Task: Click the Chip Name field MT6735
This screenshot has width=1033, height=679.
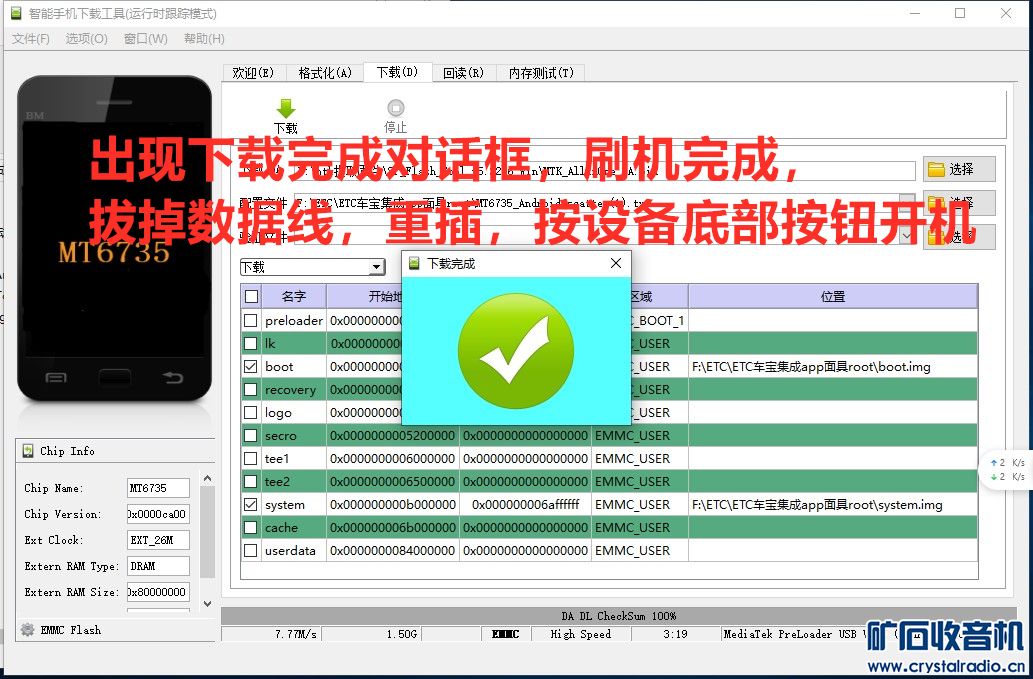Action: pos(158,488)
